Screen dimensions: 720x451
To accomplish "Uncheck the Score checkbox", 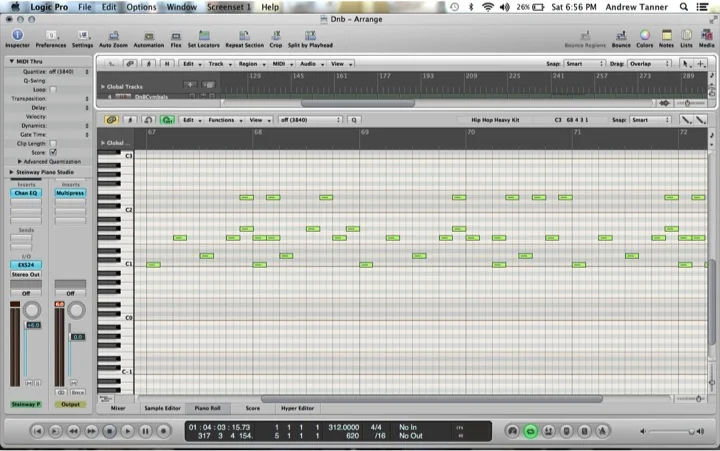I will (x=53, y=152).
